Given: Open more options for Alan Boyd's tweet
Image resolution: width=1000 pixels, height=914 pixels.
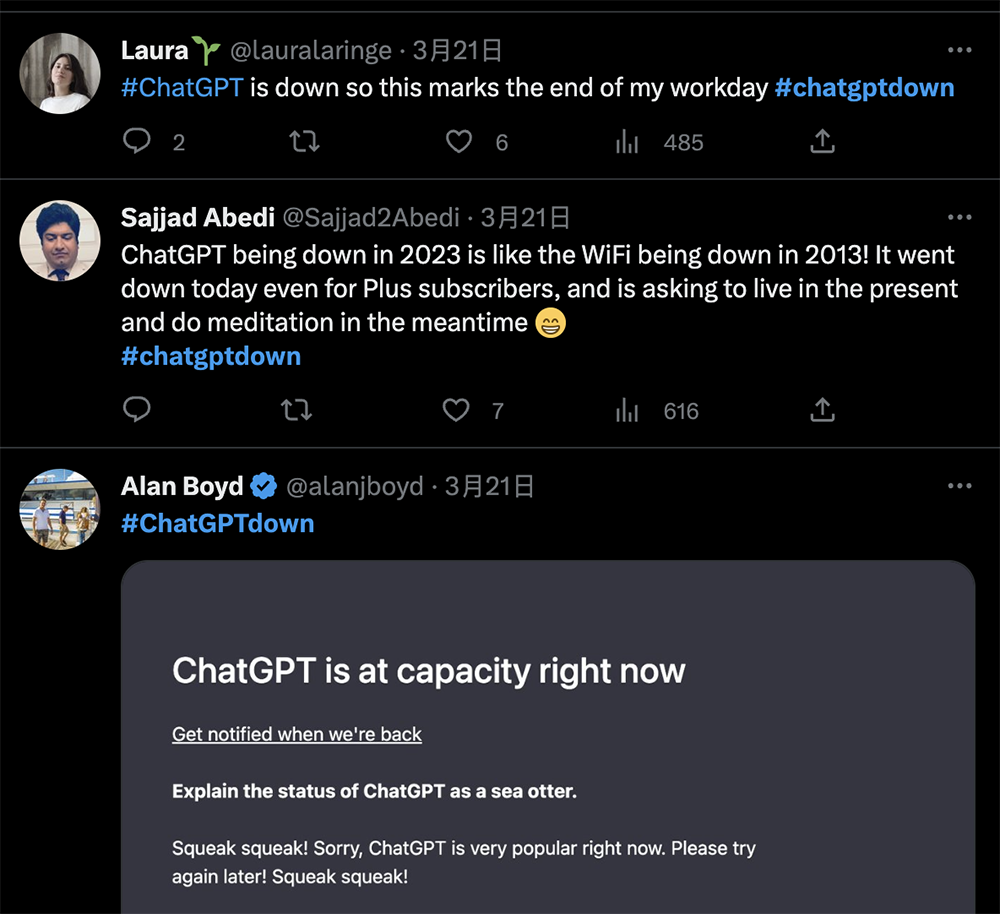Looking at the screenshot, I should pos(959,486).
